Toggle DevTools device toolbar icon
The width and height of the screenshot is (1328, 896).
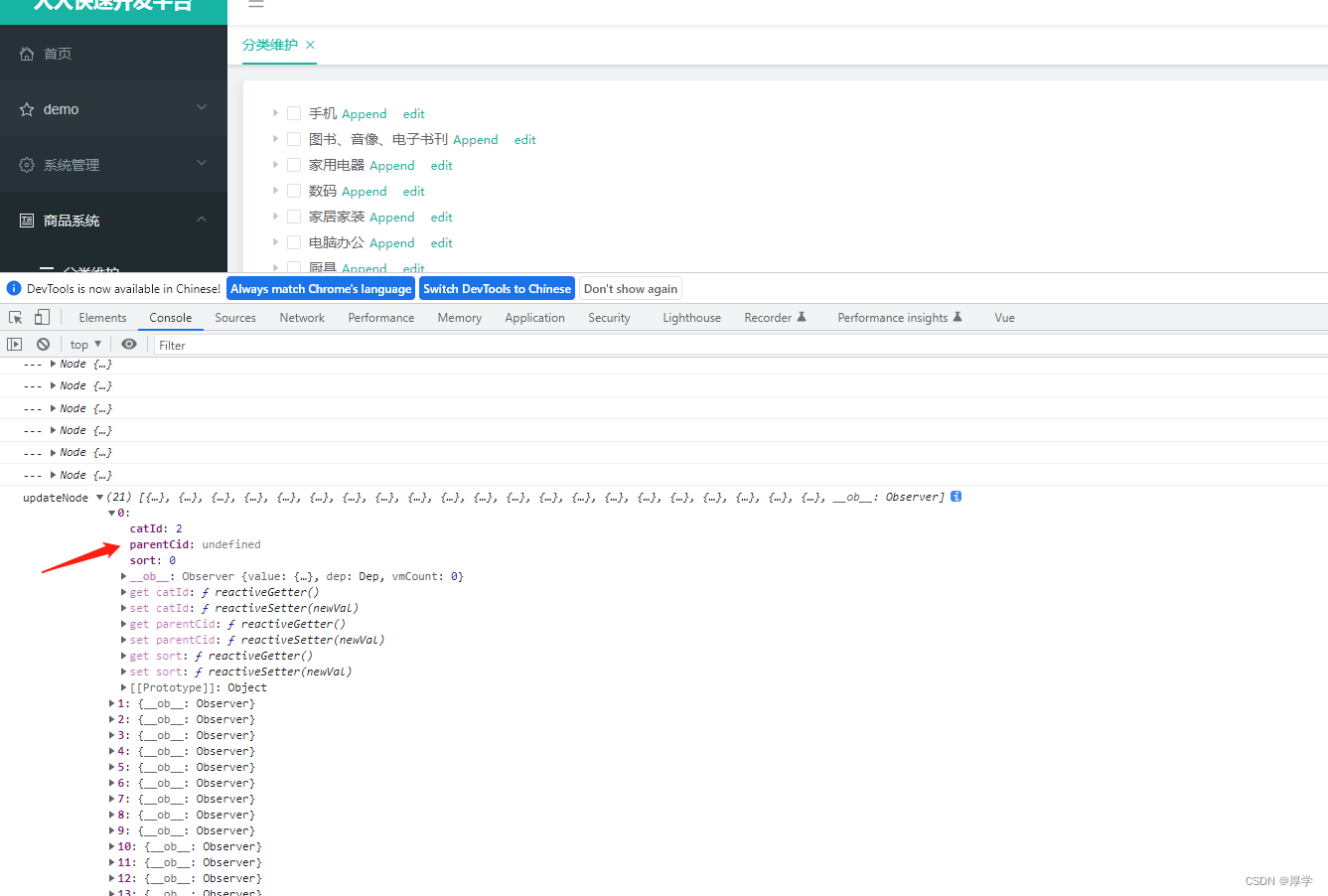[x=42, y=318]
